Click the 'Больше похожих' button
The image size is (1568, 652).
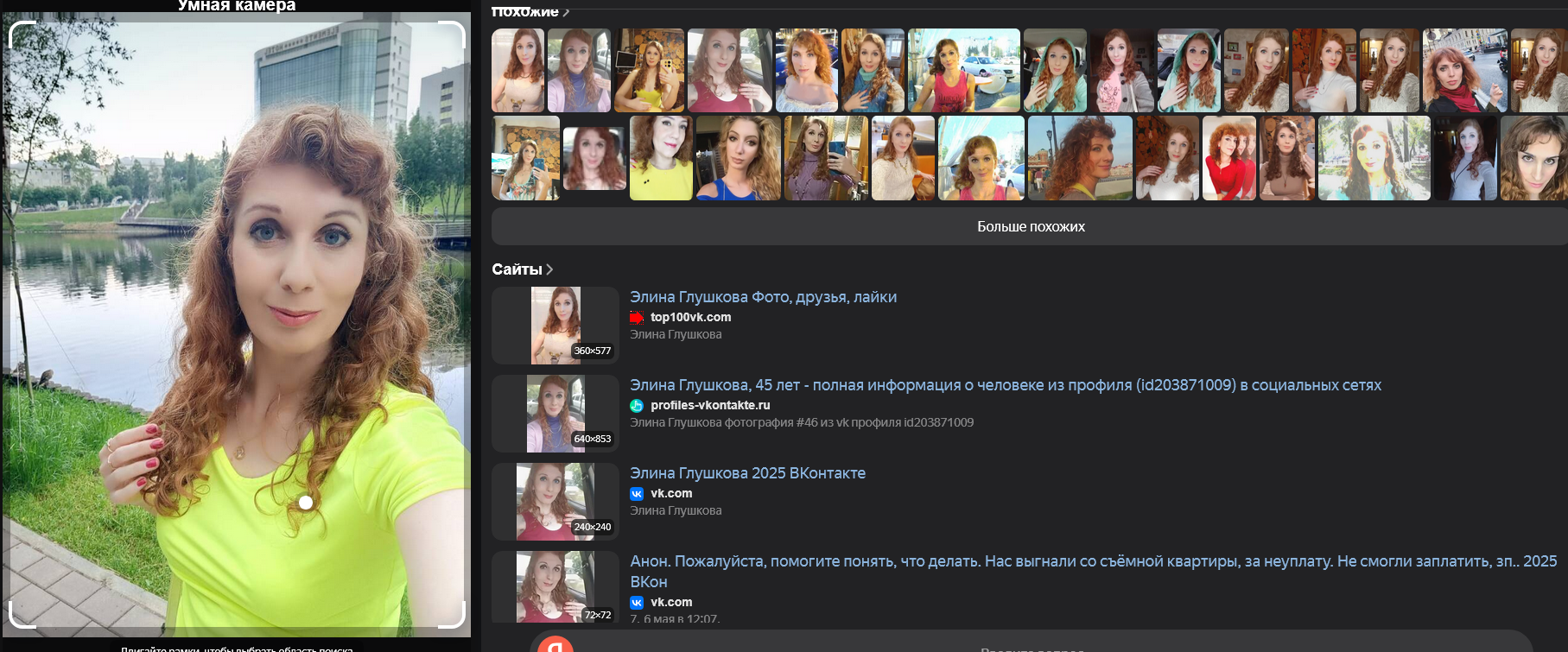pyautogui.click(x=1030, y=226)
